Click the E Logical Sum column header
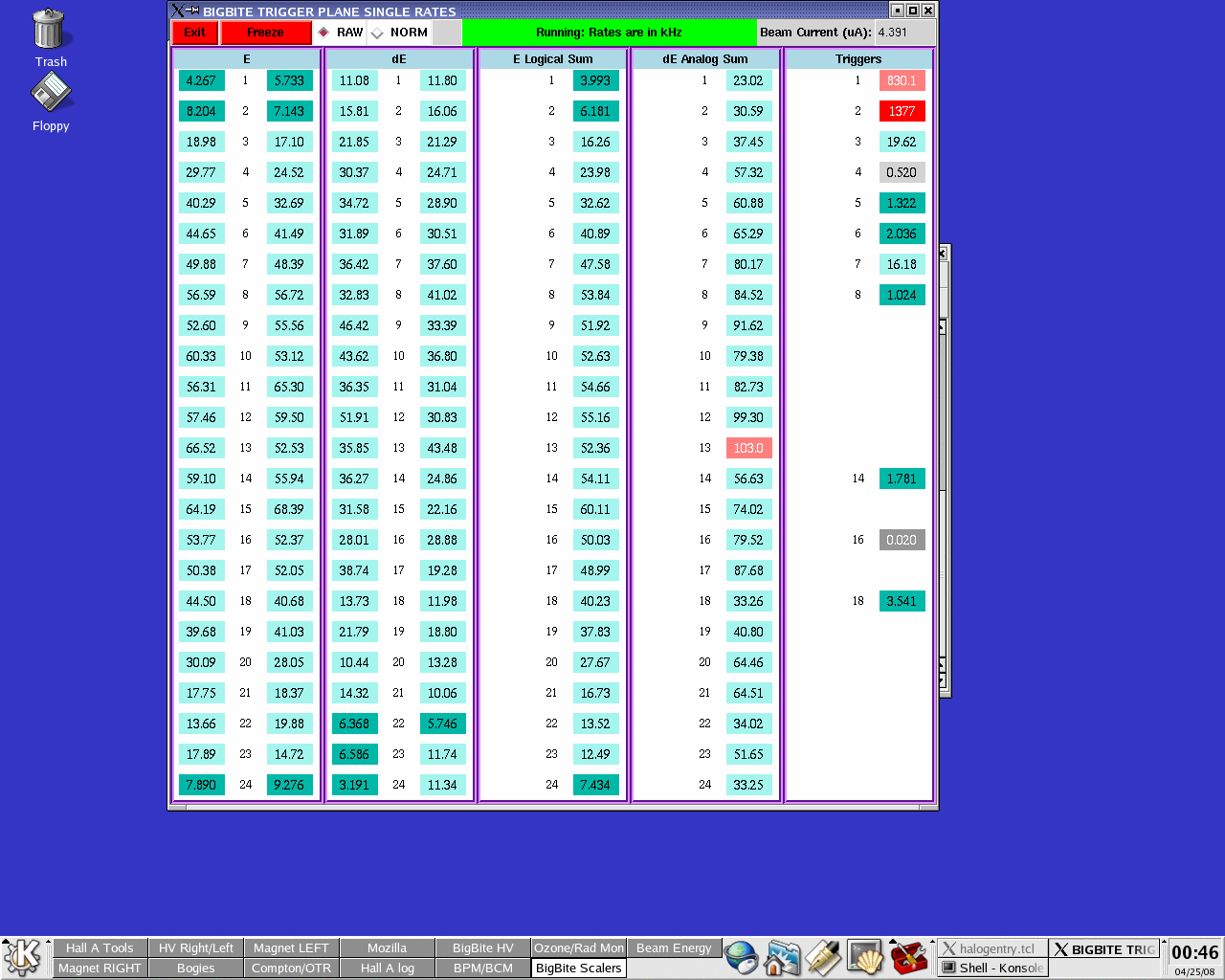 point(553,58)
